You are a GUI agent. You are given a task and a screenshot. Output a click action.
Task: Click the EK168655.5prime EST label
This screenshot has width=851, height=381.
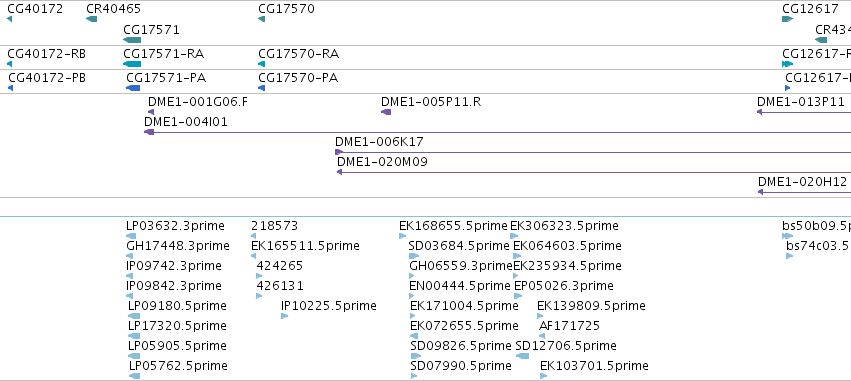tap(453, 226)
